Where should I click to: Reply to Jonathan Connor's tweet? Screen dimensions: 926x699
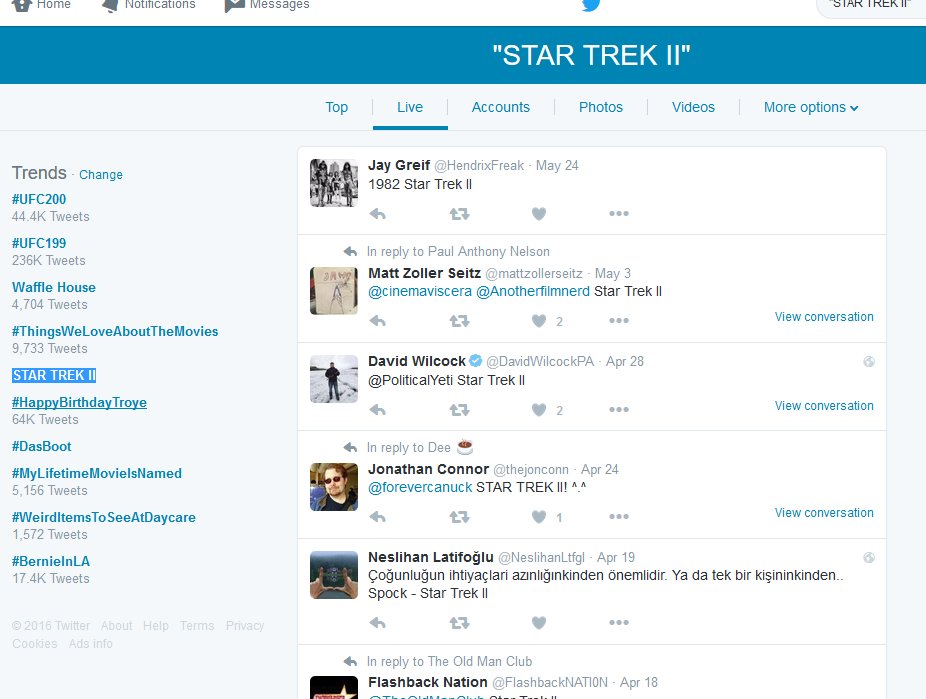tap(377, 517)
